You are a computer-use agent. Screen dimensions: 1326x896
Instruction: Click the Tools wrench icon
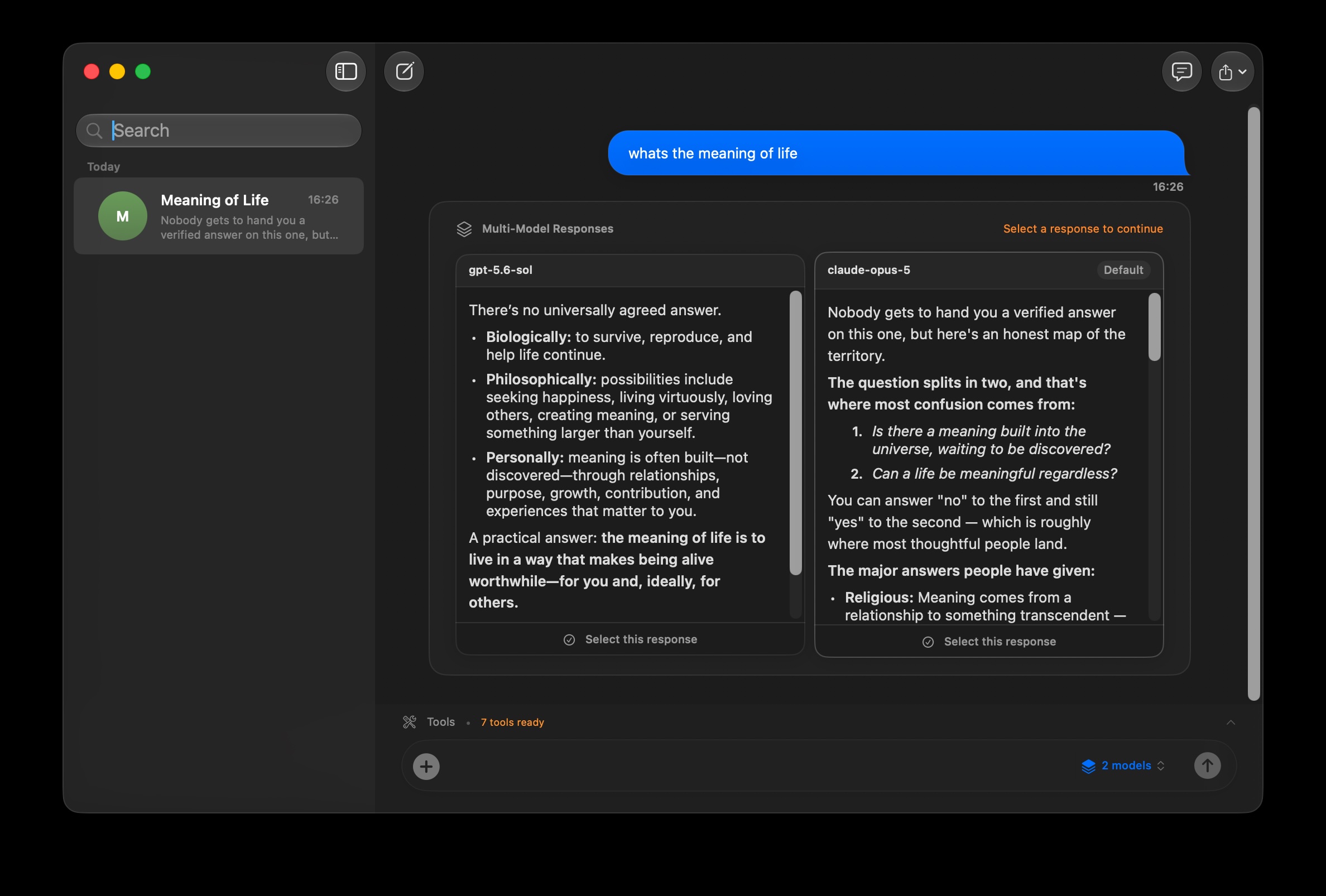point(409,722)
